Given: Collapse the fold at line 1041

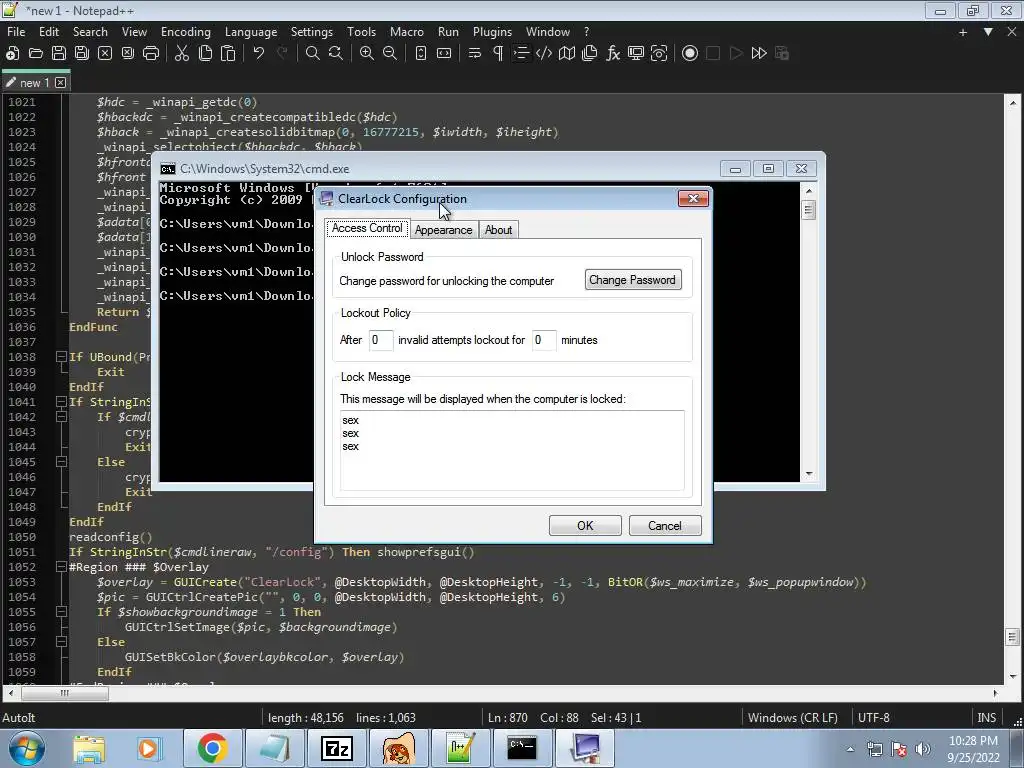Looking at the screenshot, I should (x=61, y=402).
